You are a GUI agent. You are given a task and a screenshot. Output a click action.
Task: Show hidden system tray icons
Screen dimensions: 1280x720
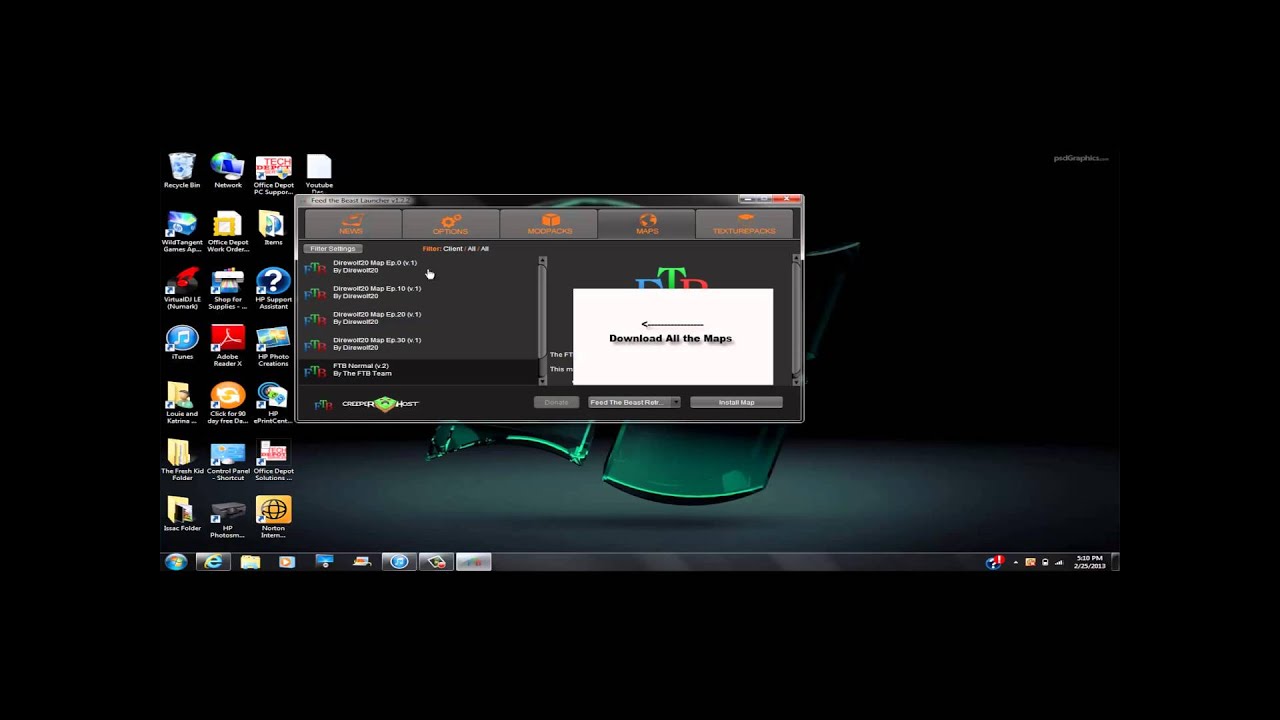(x=1016, y=563)
